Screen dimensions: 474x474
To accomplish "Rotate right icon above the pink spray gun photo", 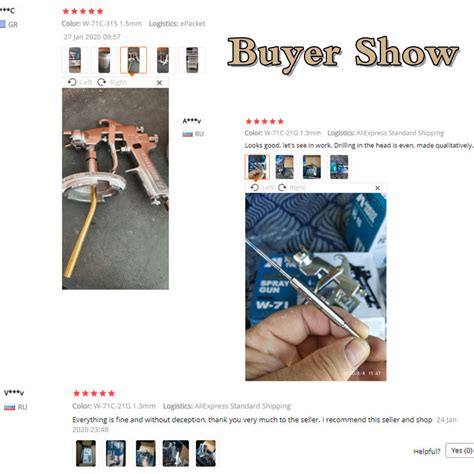I will click(x=102, y=82).
